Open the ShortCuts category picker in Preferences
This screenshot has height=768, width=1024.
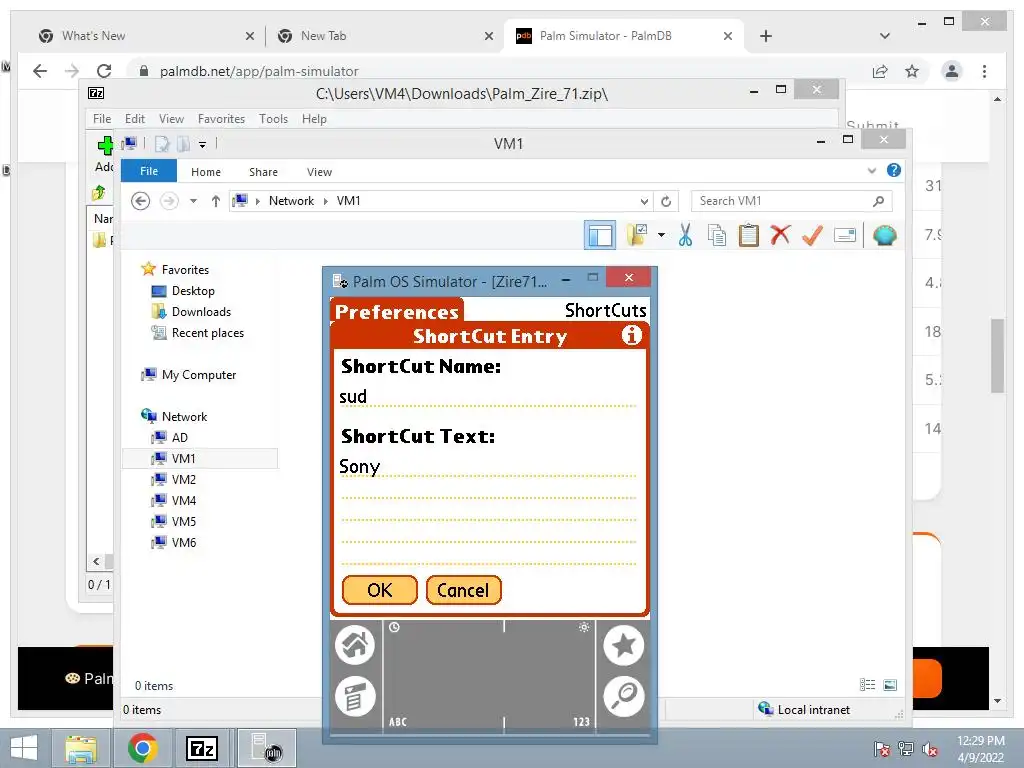pos(605,310)
